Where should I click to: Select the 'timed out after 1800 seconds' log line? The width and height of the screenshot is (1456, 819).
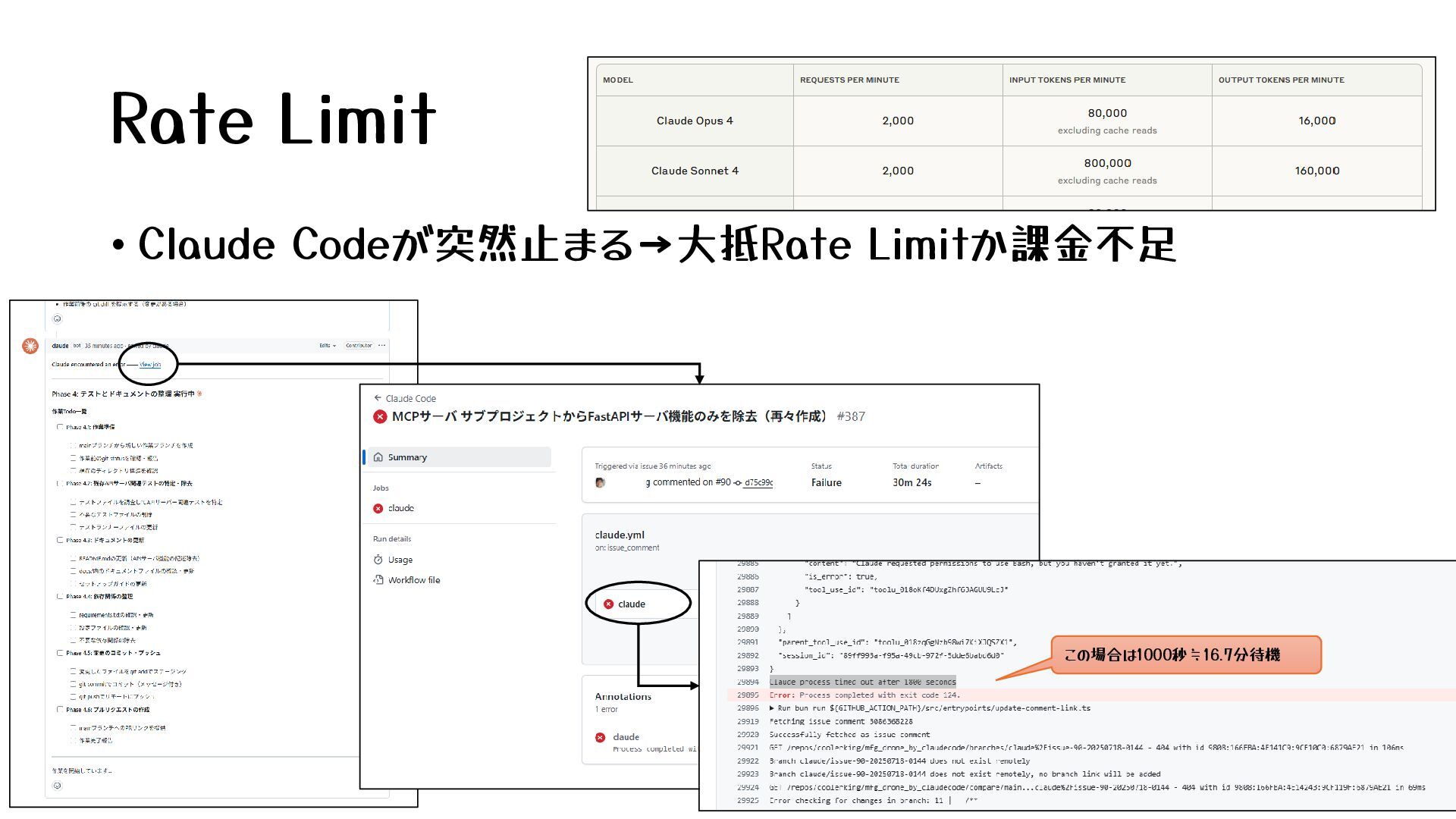862,682
